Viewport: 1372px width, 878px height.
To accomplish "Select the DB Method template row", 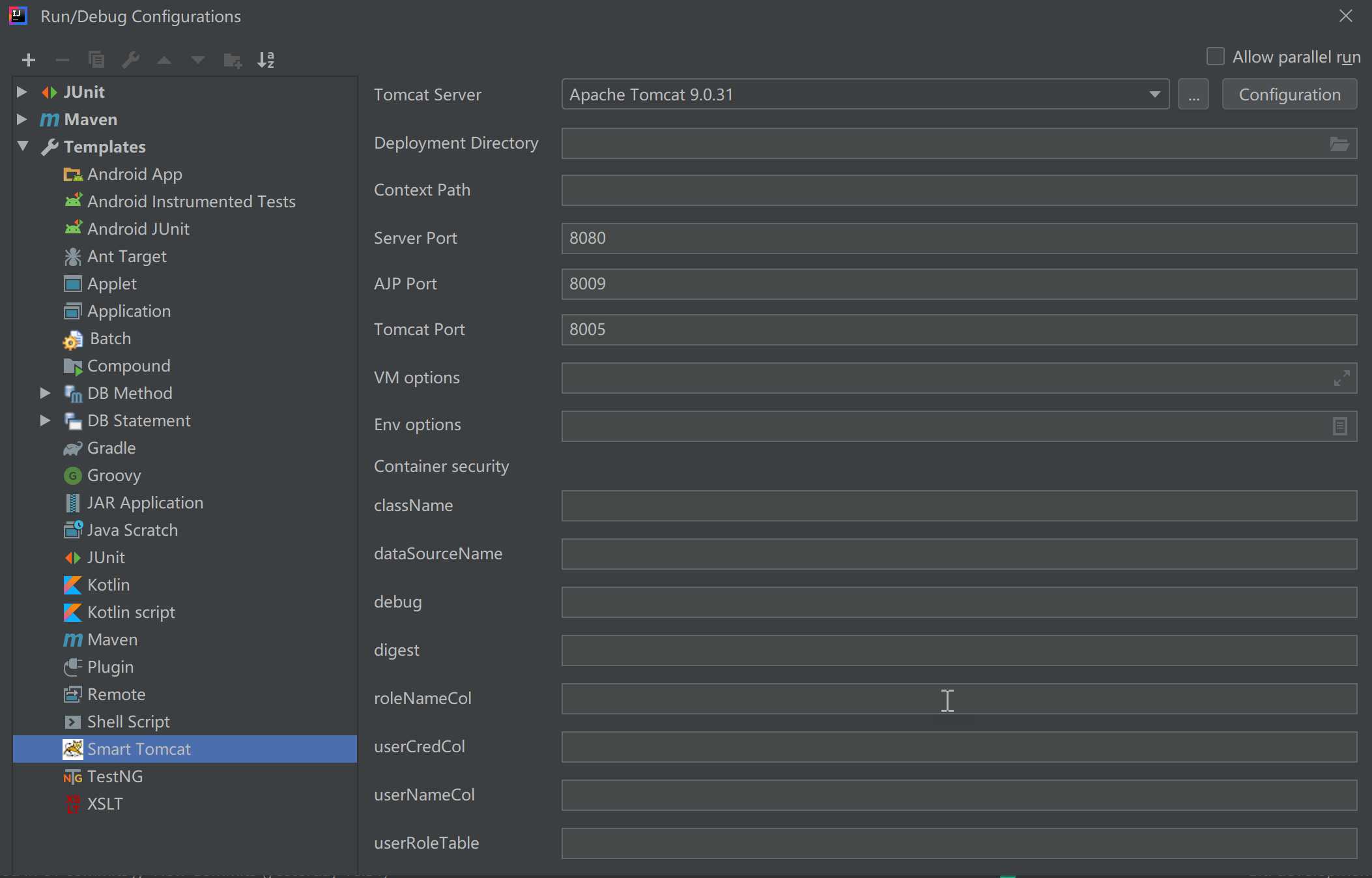I will [x=185, y=393].
